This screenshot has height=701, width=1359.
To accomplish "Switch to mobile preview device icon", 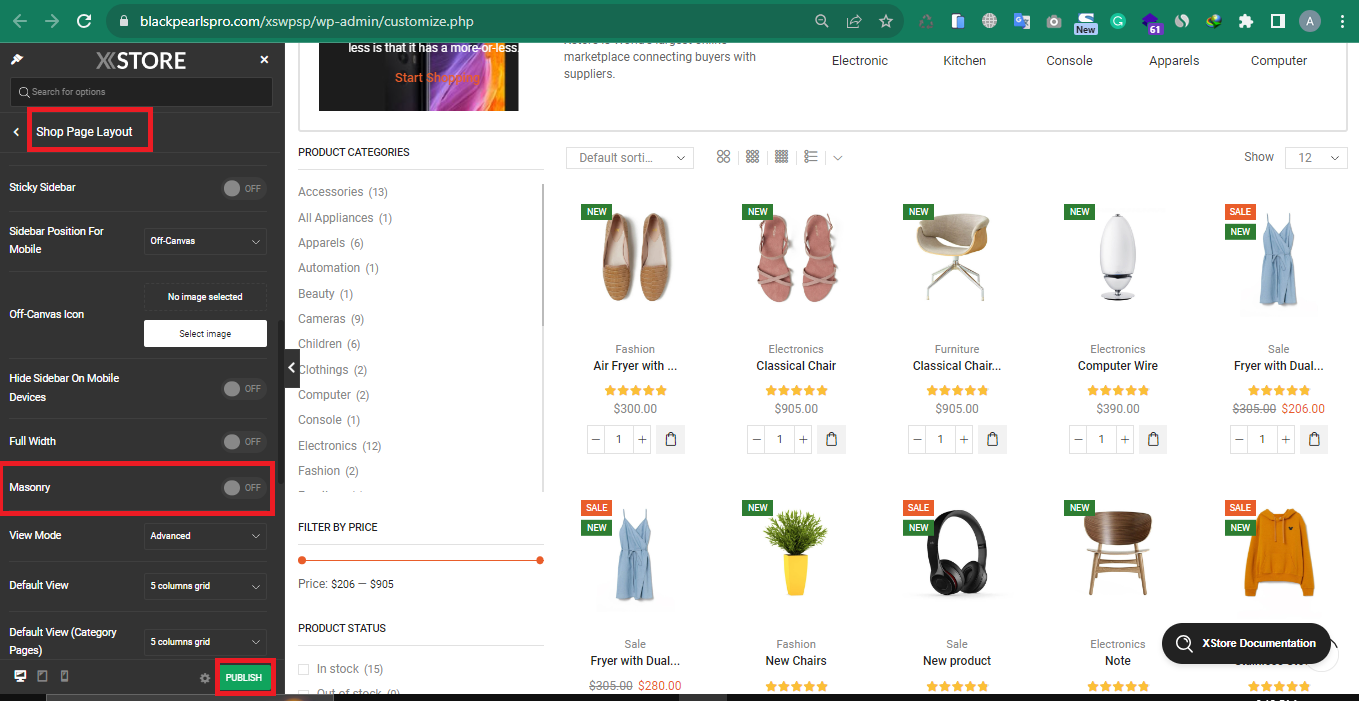I will [65, 677].
